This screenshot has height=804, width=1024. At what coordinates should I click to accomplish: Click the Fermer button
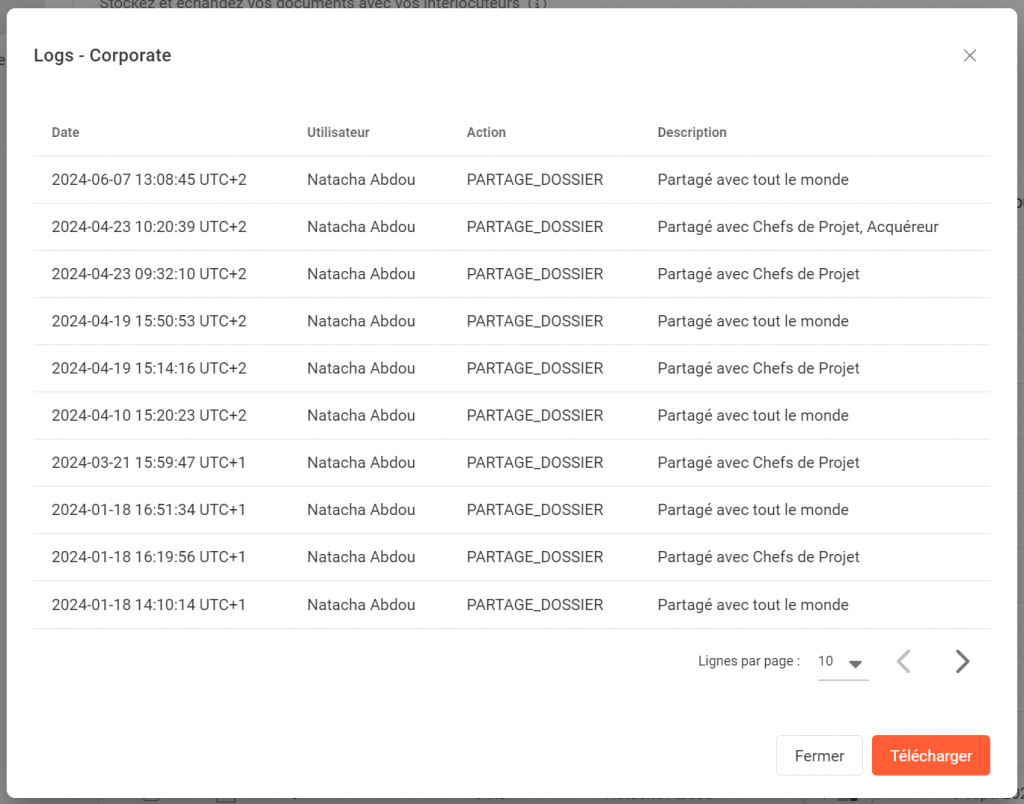coord(819,756)
